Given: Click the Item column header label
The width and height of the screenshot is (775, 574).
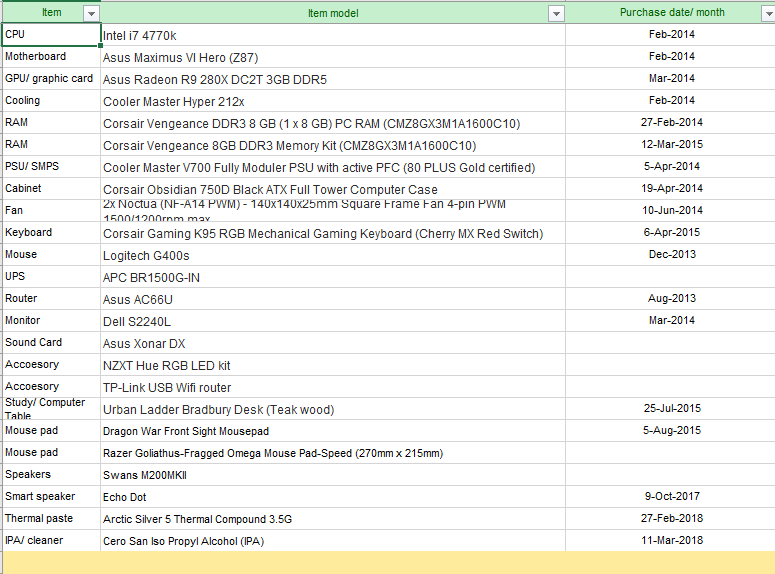Looking at the screenshot, I should (x=51, y=12).
